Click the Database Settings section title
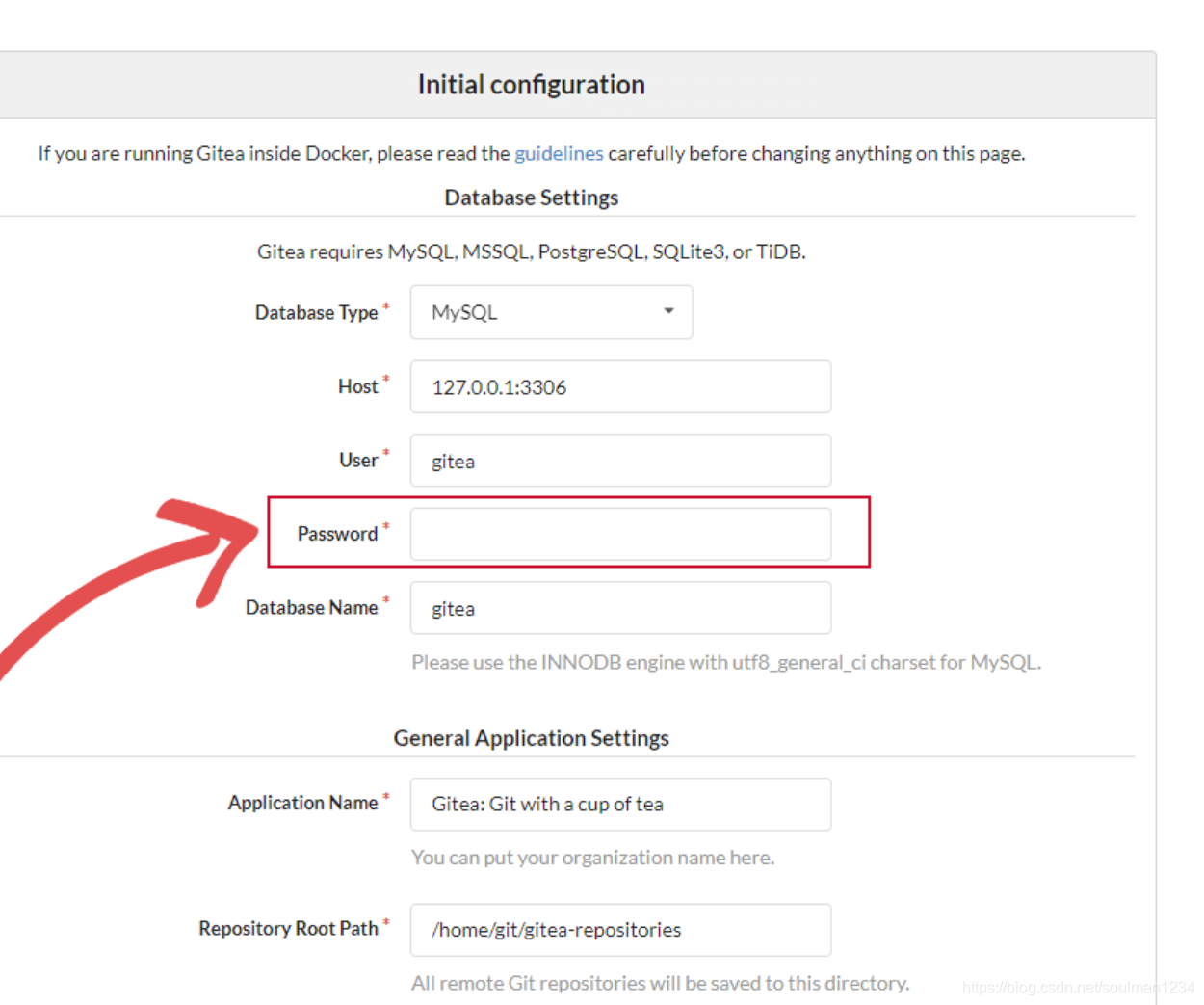1204x1005 pixels. pos(532,198)
